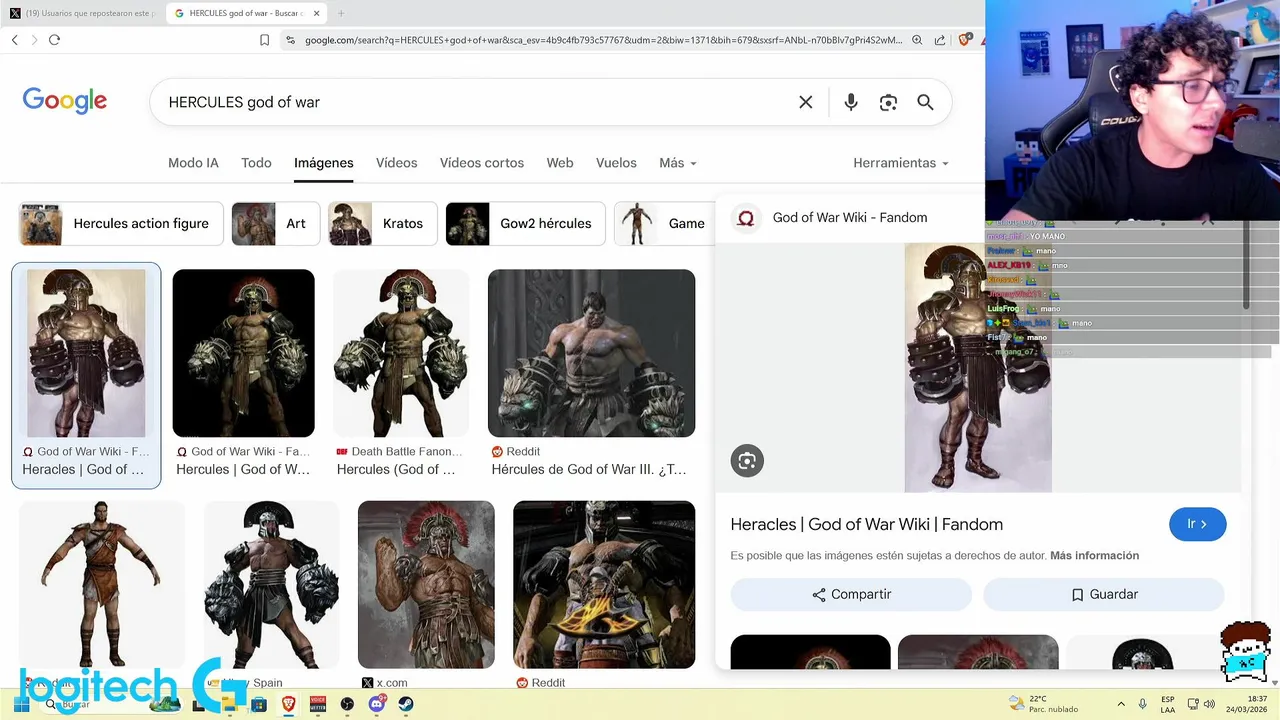The image size is (1280, 720).
Task: Select the Hercules action figure filter chip
Action: (121, 224)
